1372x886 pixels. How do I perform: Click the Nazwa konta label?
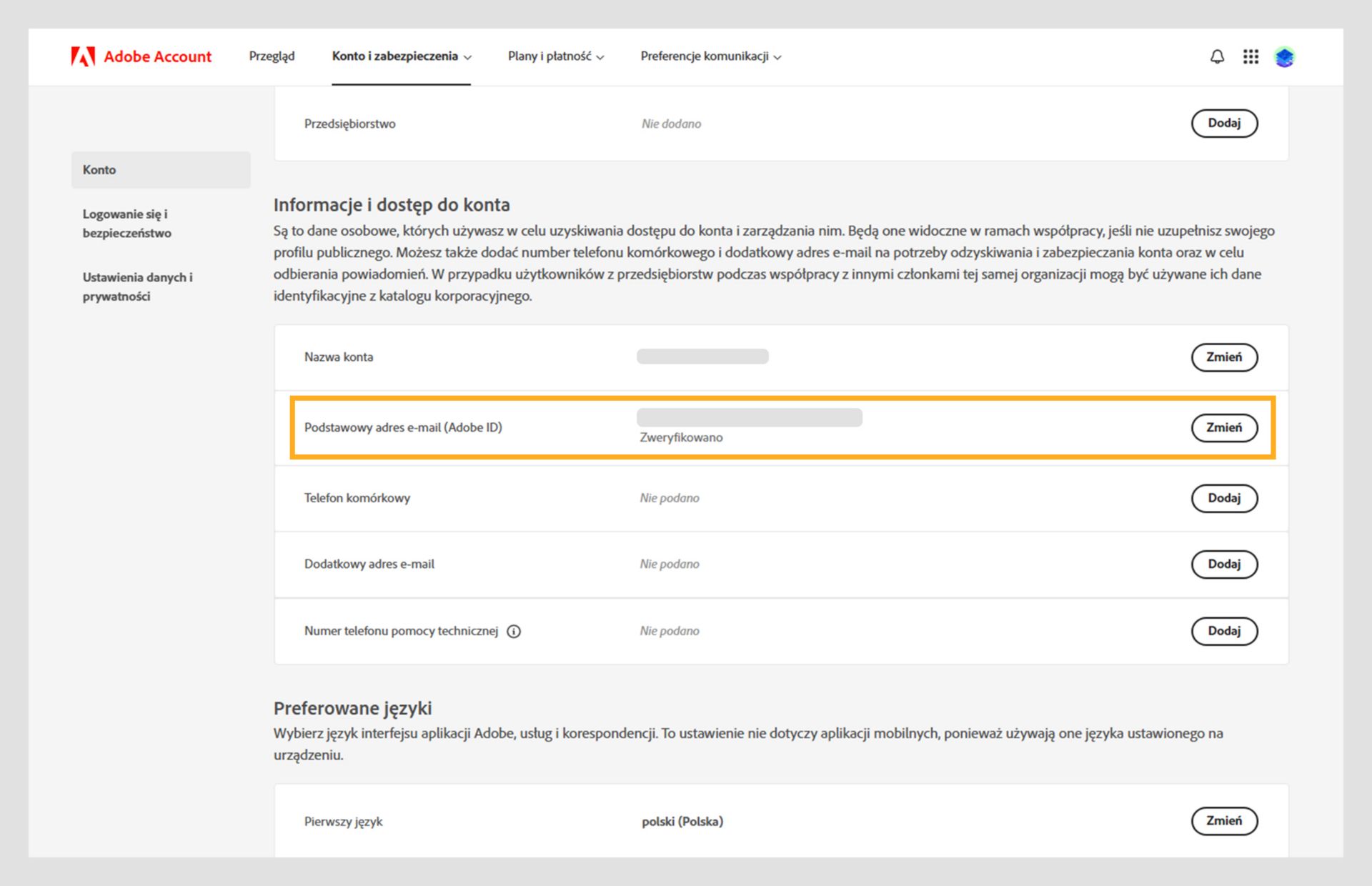pyautogui.click(x=339, y=357)
